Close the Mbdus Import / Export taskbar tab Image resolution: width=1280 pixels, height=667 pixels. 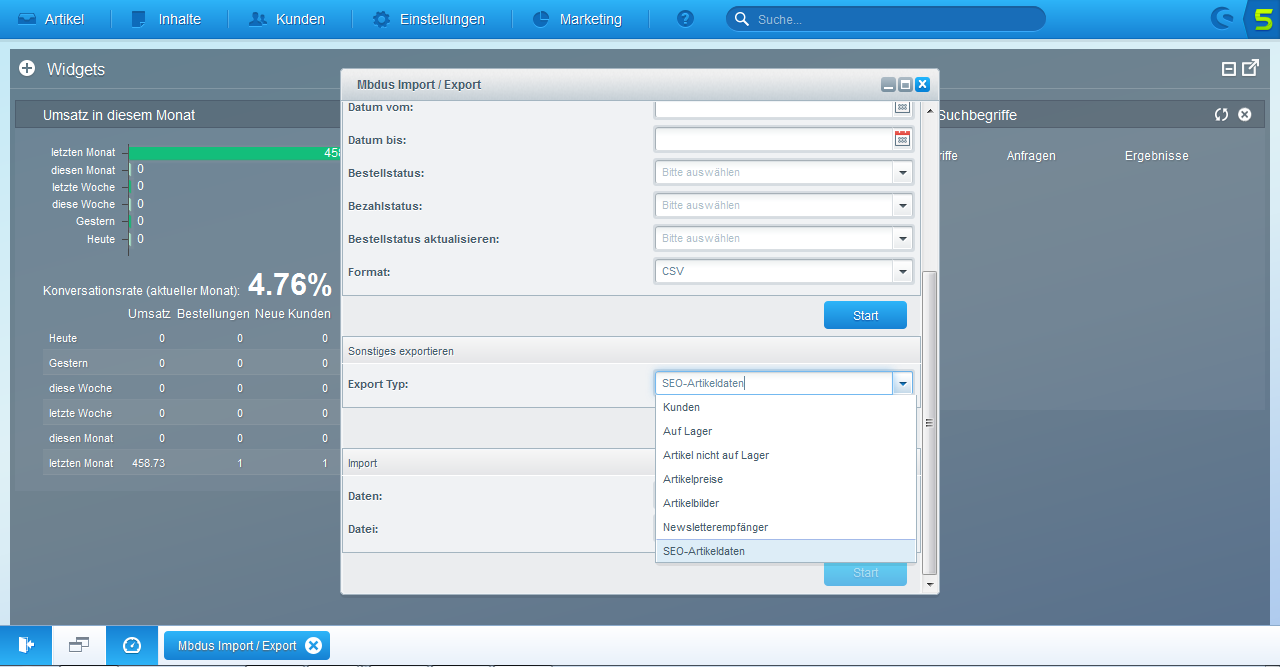coord(313,646)
